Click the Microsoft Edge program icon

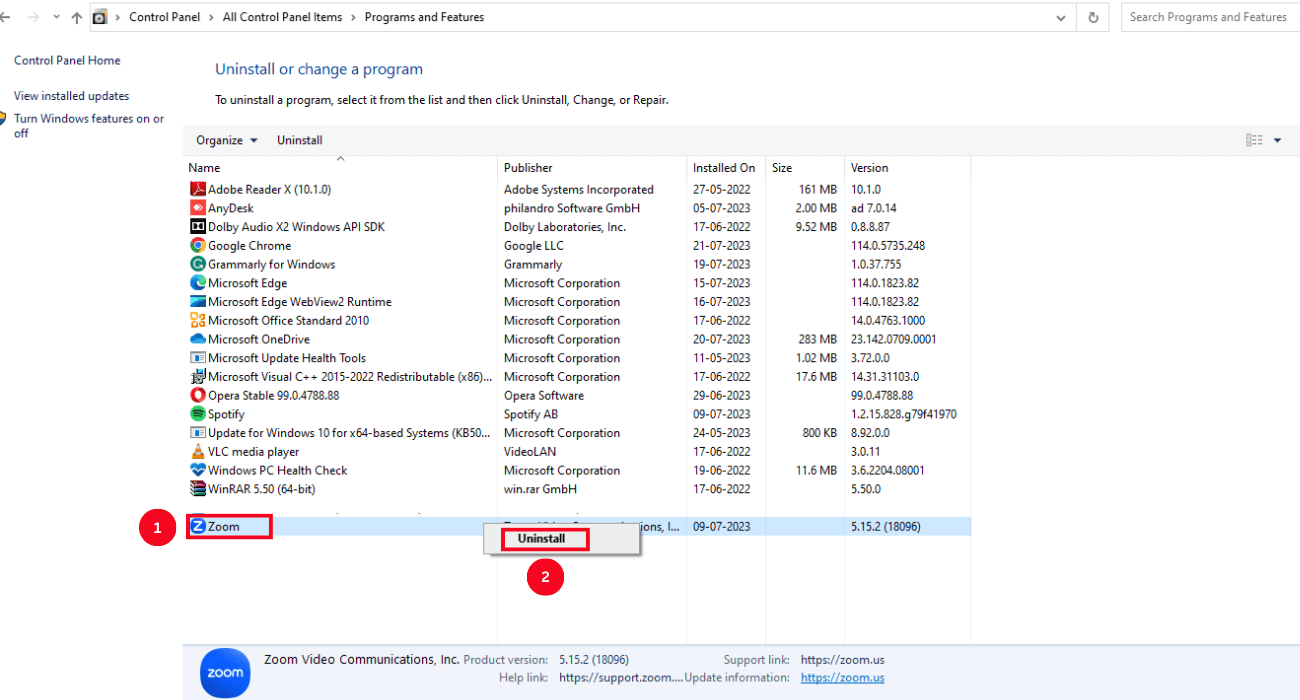pos(198,283)
